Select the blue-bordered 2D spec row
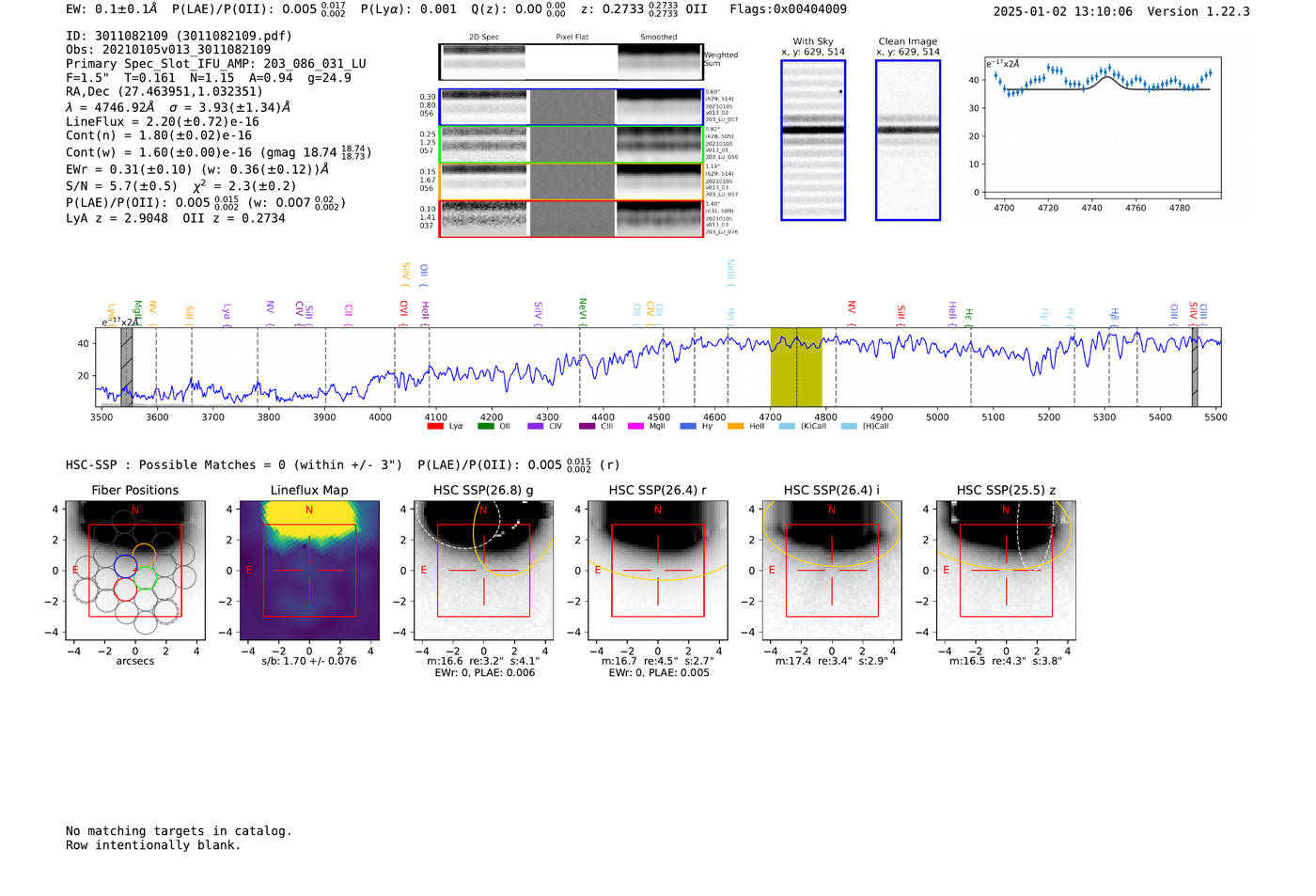The image size is (1316, 896). coord(571,107)
